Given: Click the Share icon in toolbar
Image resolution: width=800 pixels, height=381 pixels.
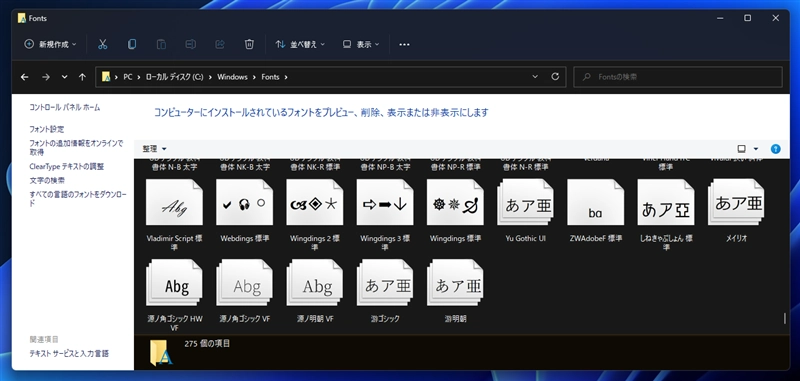Looking at the screenshot, I should (220, 44).
